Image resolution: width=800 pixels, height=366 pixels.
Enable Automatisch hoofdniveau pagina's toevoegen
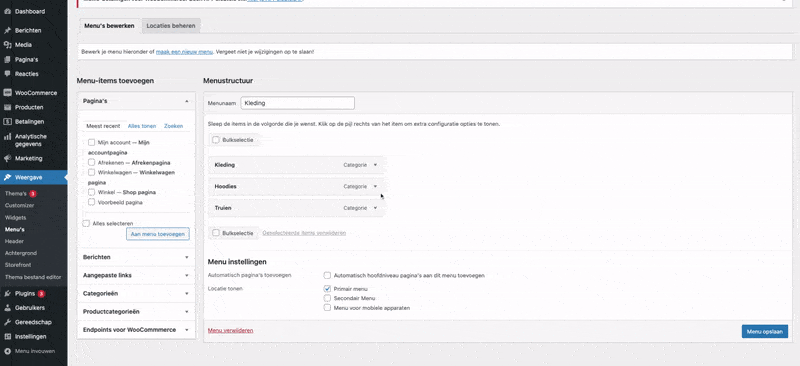coord(327,275)
